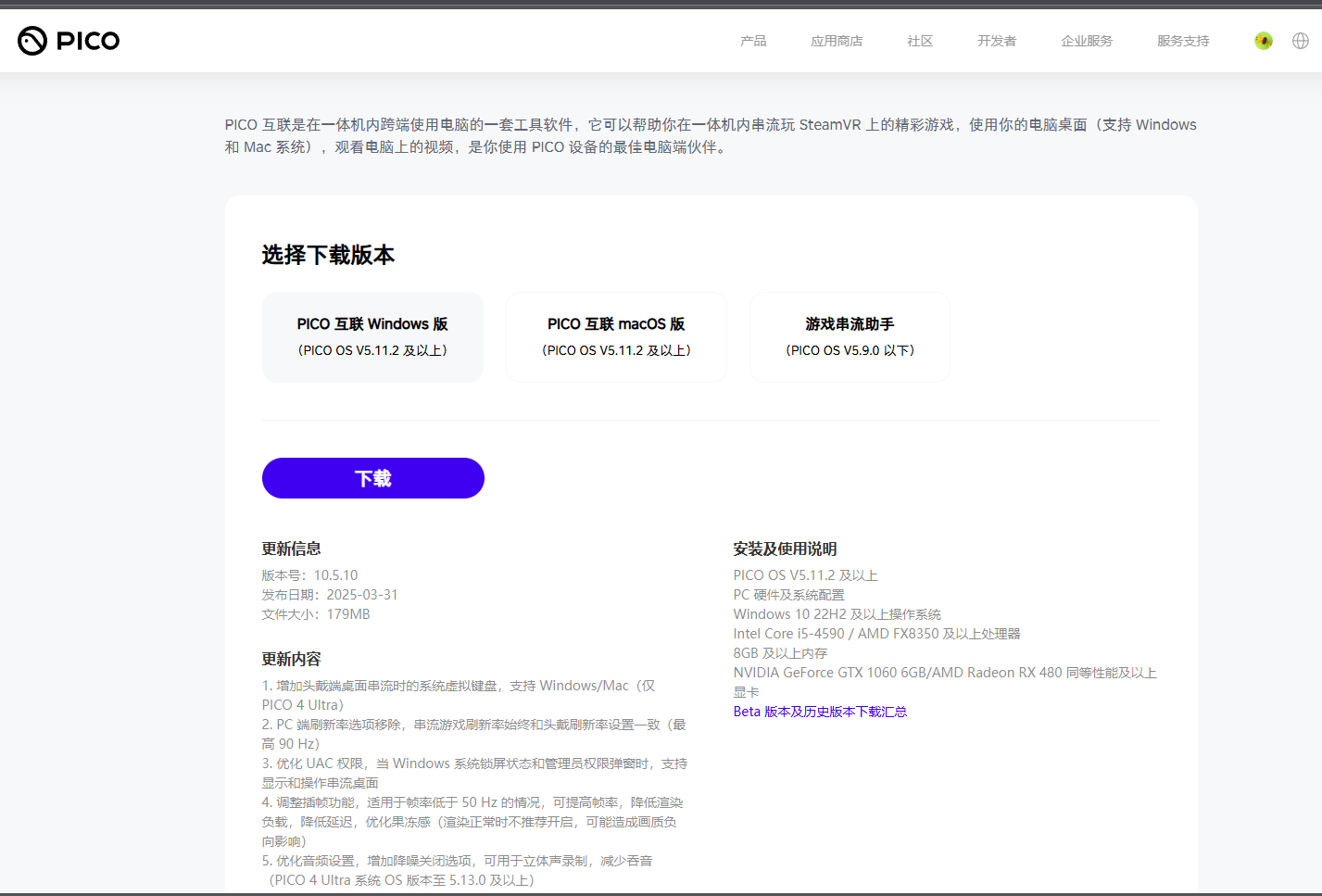
Task: Click file size 179MB text
Action: click(x=348, y=614)
